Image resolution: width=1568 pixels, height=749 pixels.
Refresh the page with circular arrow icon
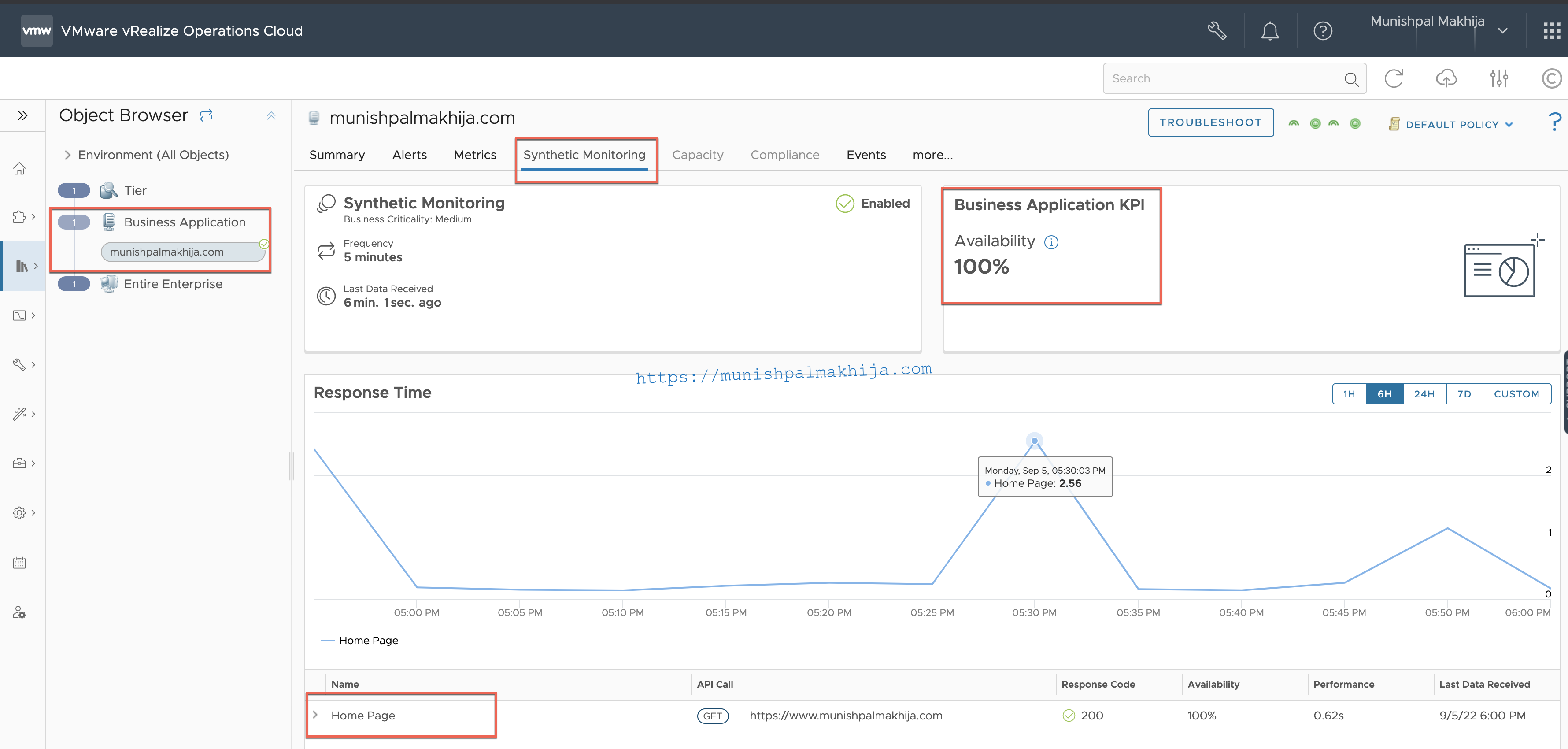pos(1394,78)
